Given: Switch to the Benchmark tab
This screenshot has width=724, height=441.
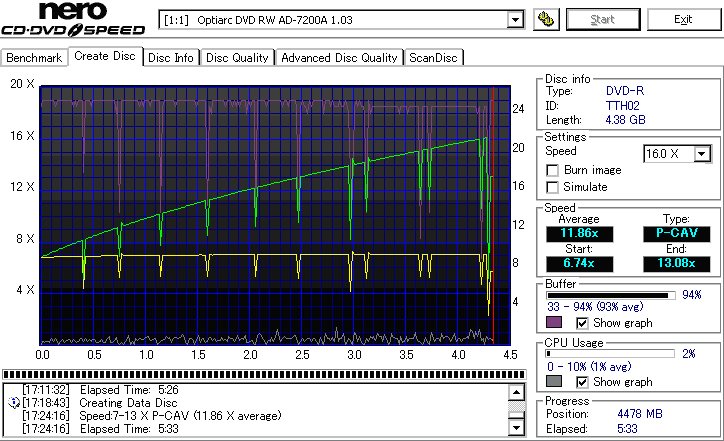Looking at the screenshot, I should point(34,58).
